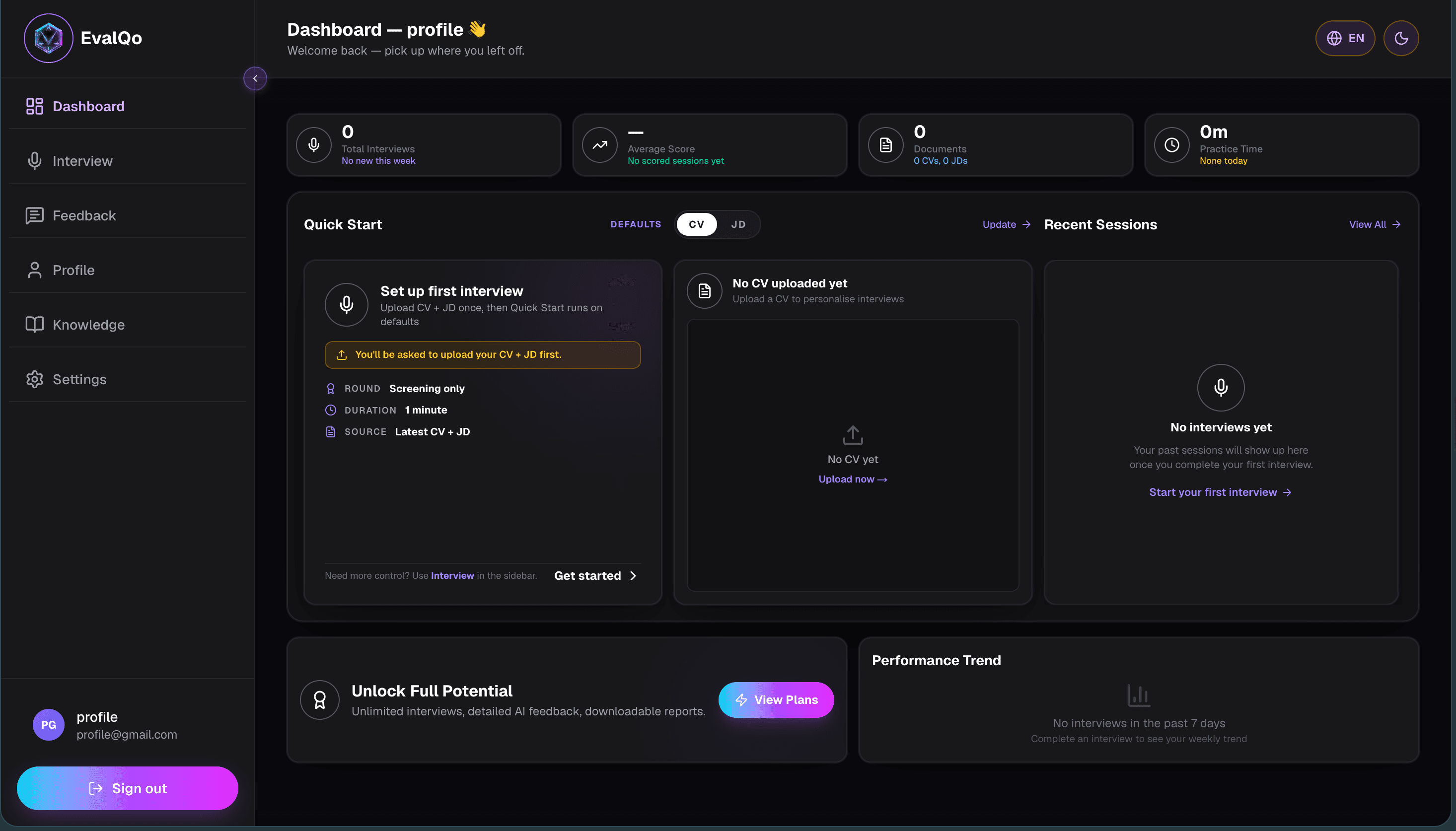Click the Total Interviews microphone icon
1456x831 pixels.
pyautogui.click(x=314, y=145)
